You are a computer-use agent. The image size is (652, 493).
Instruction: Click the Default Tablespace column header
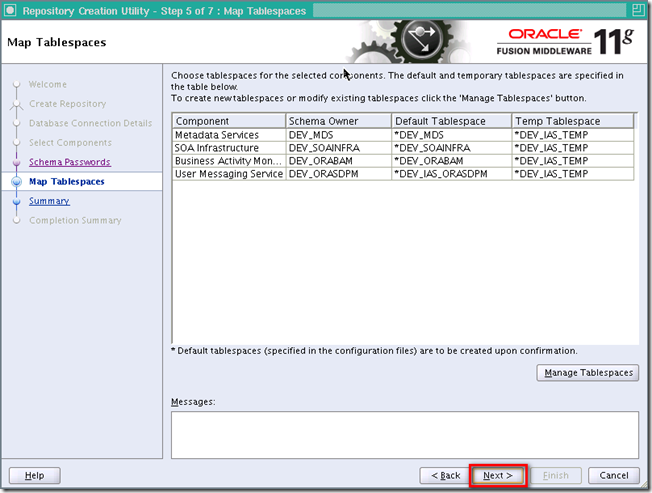pyautogui.click(x=452, y=121)
